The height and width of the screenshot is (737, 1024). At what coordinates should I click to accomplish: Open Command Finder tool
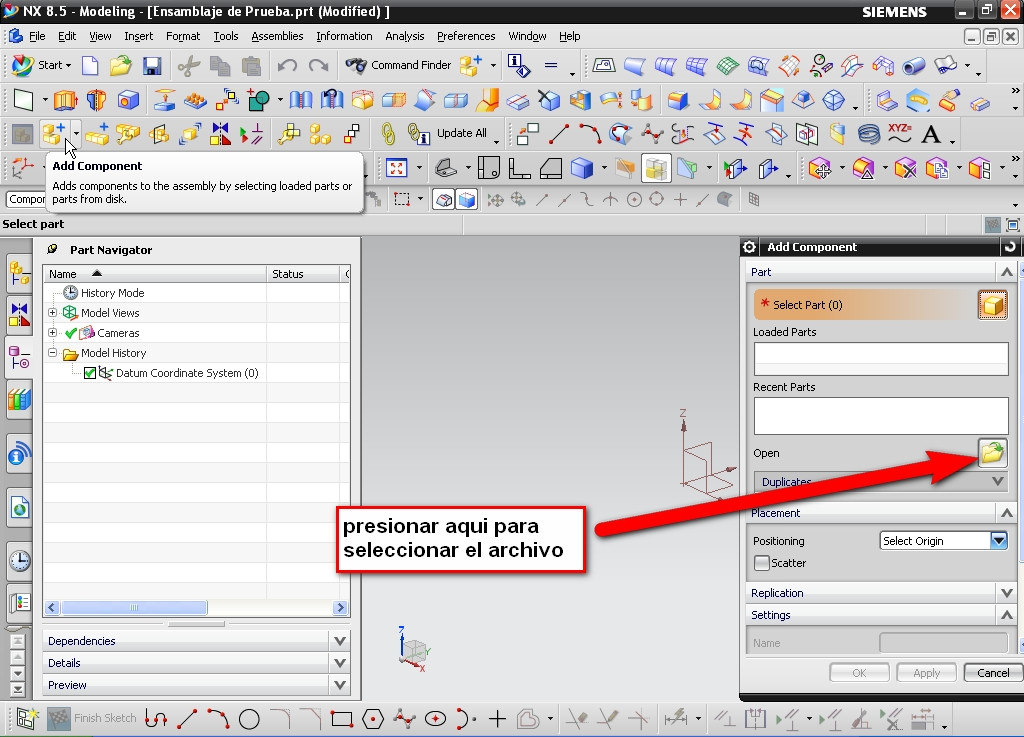point(399,65)
